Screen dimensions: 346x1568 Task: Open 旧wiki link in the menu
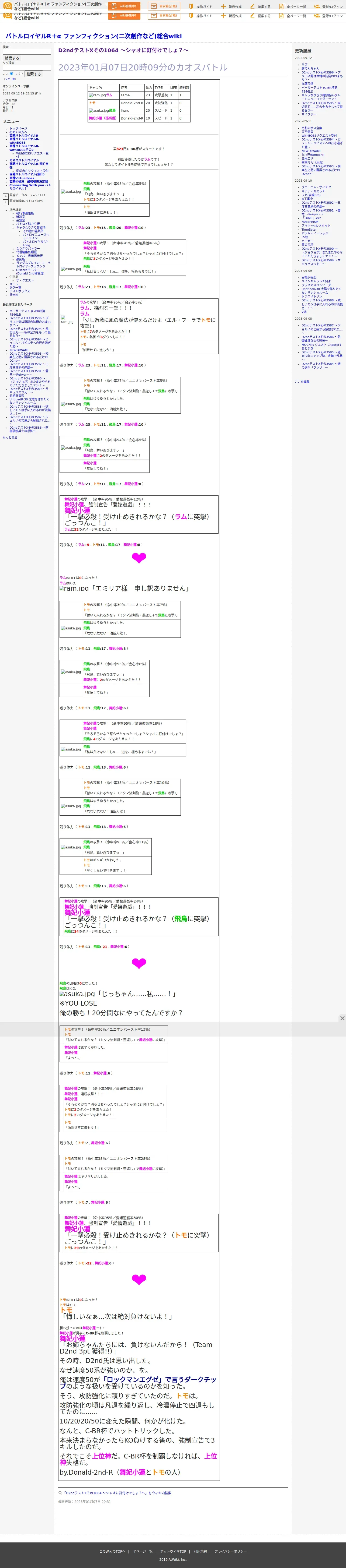tap(13, 295)
